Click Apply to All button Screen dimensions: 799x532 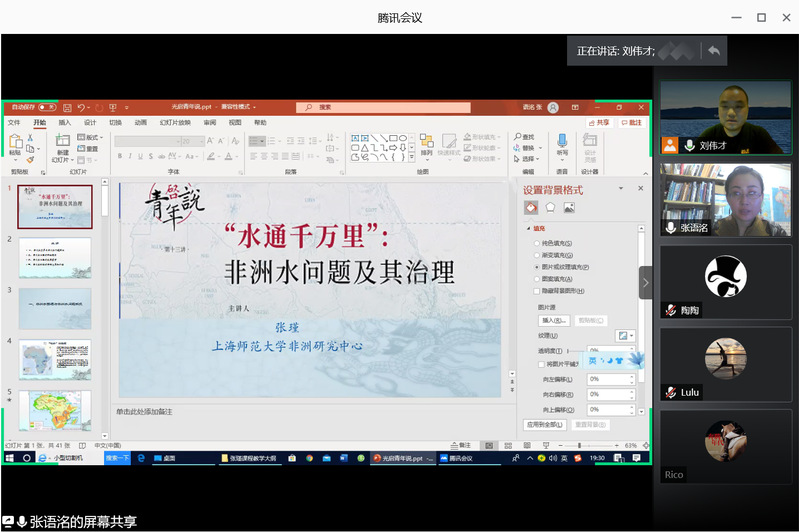point(545,424)
